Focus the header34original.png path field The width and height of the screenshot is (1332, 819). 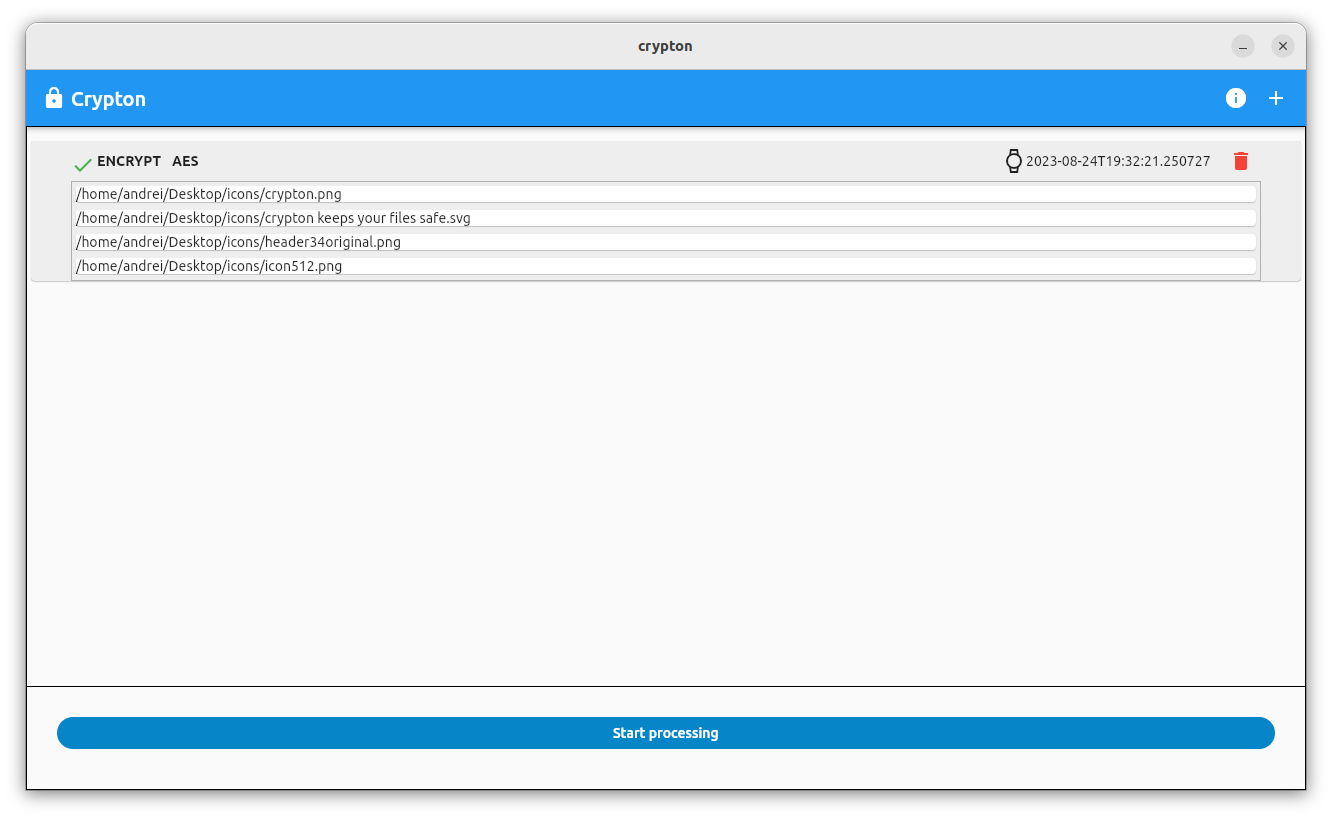point(664,241)
